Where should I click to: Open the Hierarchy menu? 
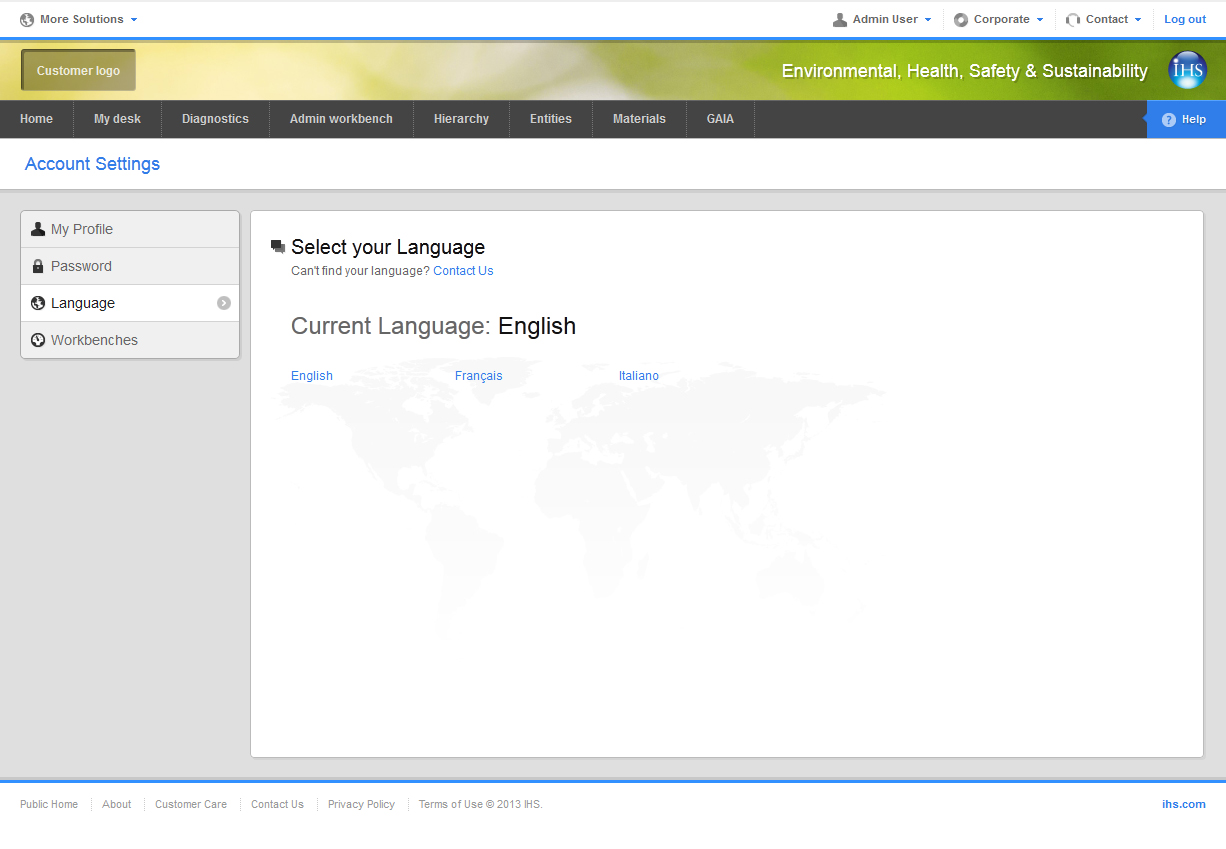[461, 119]
